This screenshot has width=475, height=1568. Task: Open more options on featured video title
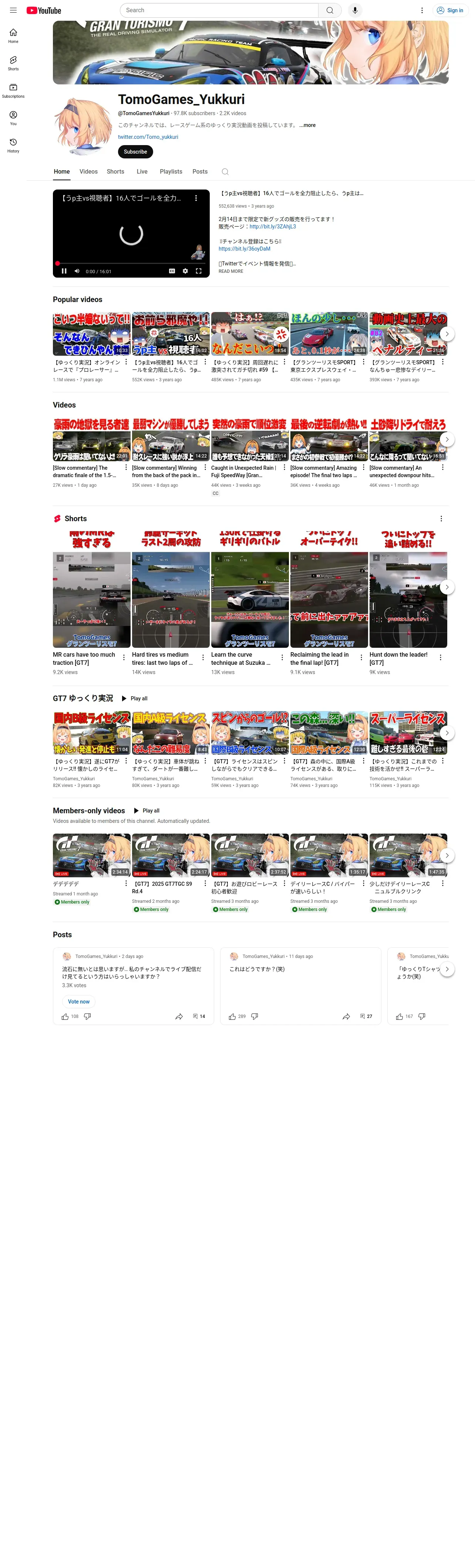click(196, 198)
